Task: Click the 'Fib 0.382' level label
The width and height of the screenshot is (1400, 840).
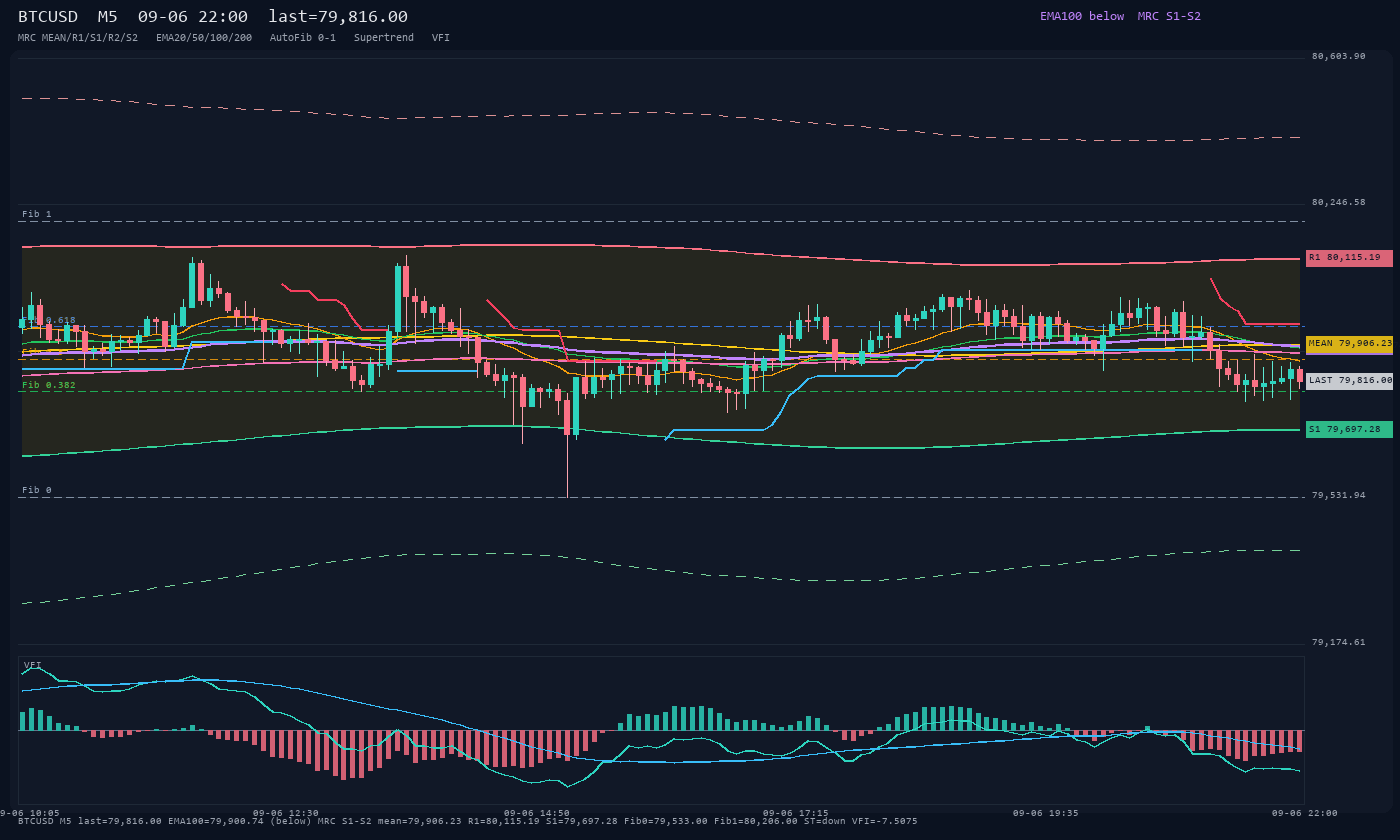Action: tap(49, 385)
